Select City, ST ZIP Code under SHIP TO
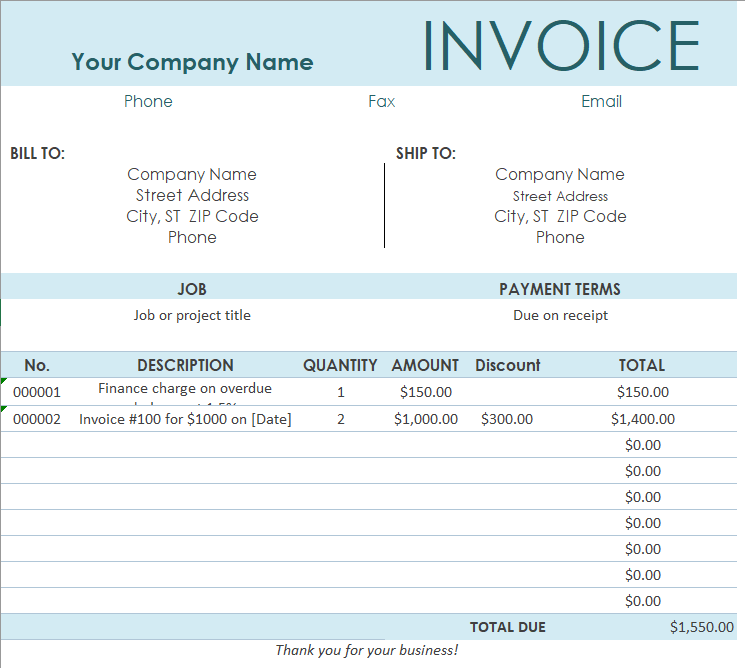 (560, 216)
